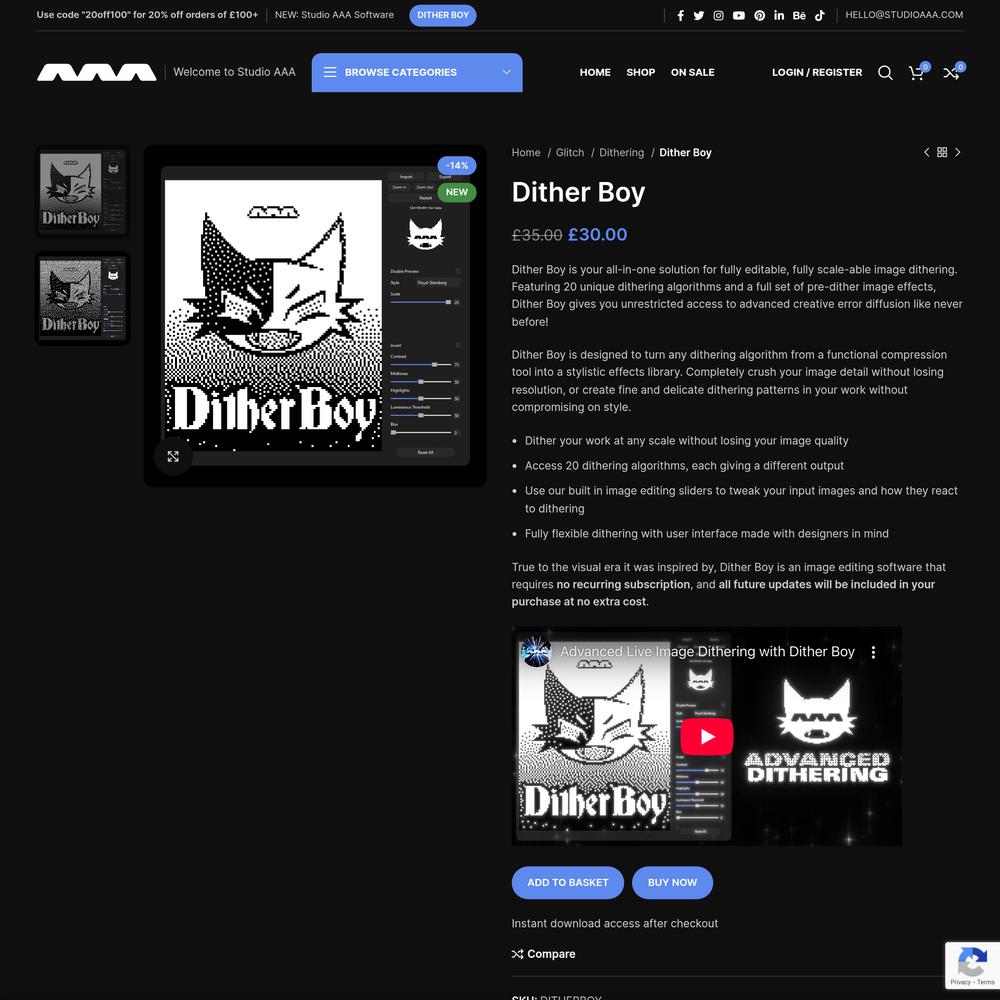The height and width of the screenshot is (1000, 1000).
Task: Click the -14% discount badge
Action: (457, 166)
